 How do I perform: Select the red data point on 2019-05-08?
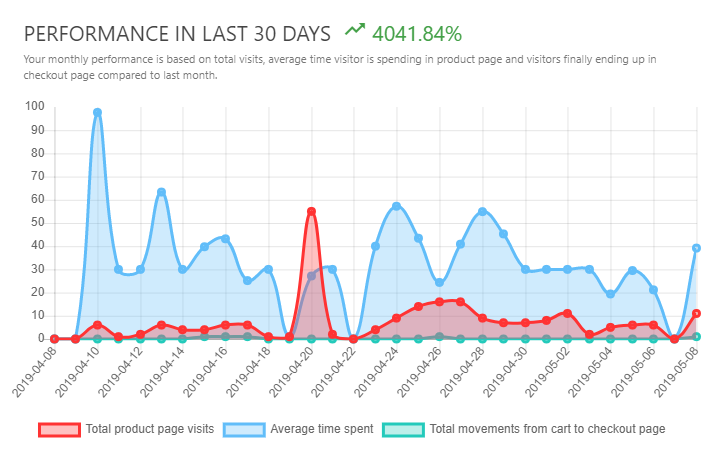pyautogui.click(x=696, y=313)
